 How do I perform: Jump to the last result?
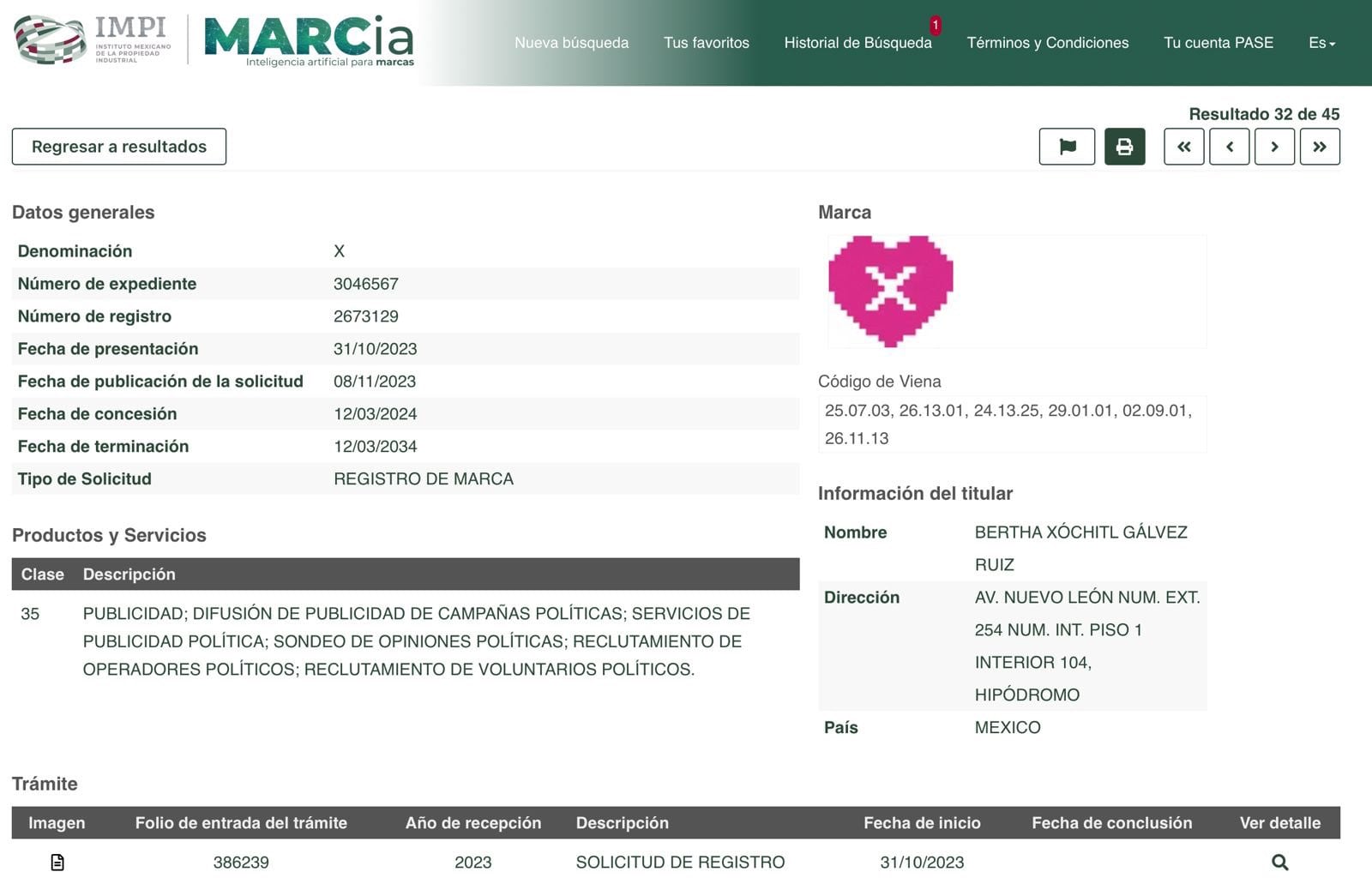coord(1320,147)
